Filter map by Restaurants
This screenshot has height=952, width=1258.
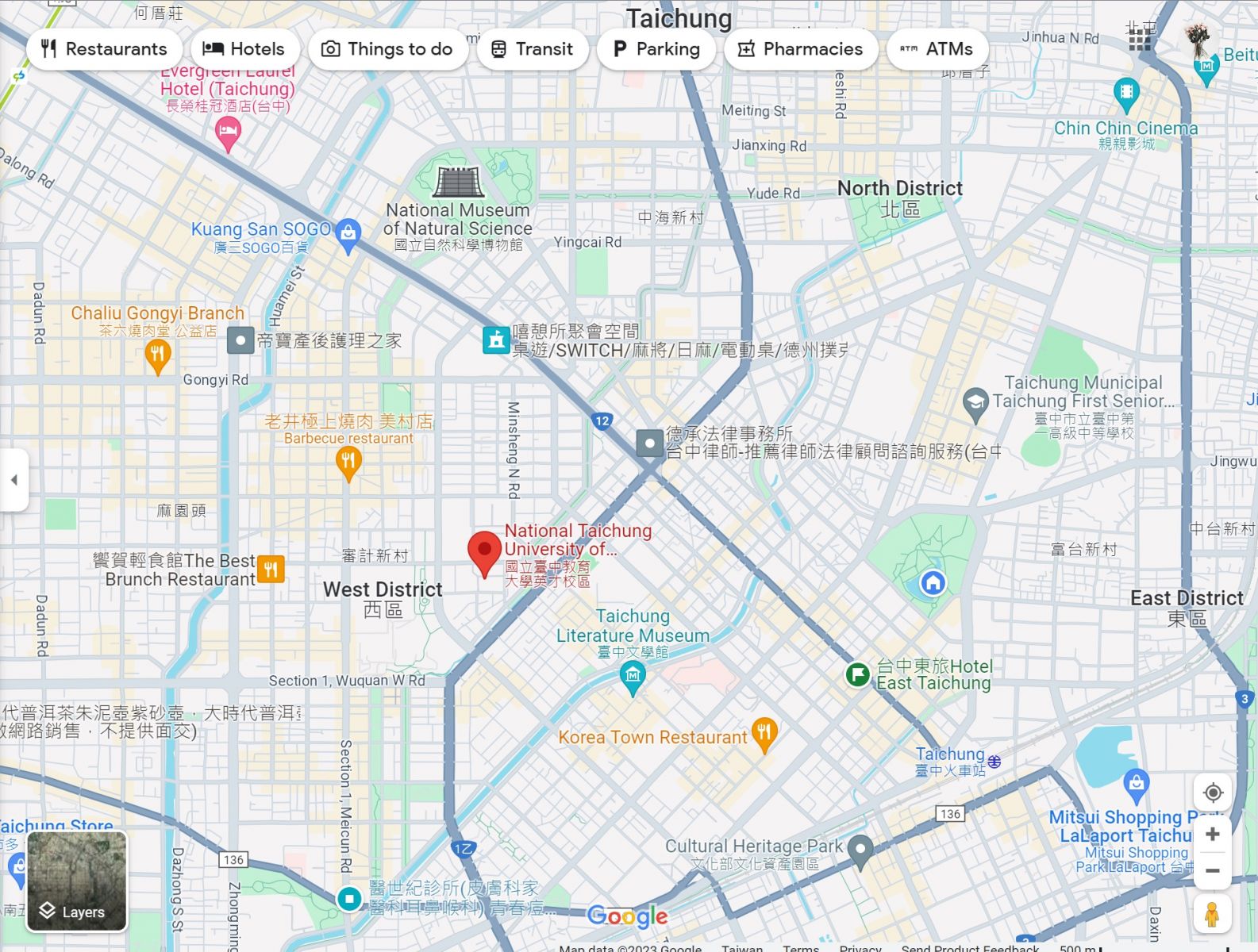pos(105,49)
